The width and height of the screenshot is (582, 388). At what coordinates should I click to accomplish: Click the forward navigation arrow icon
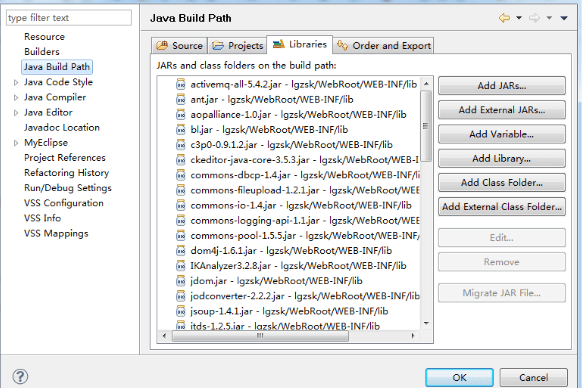[x=534, y=18]
